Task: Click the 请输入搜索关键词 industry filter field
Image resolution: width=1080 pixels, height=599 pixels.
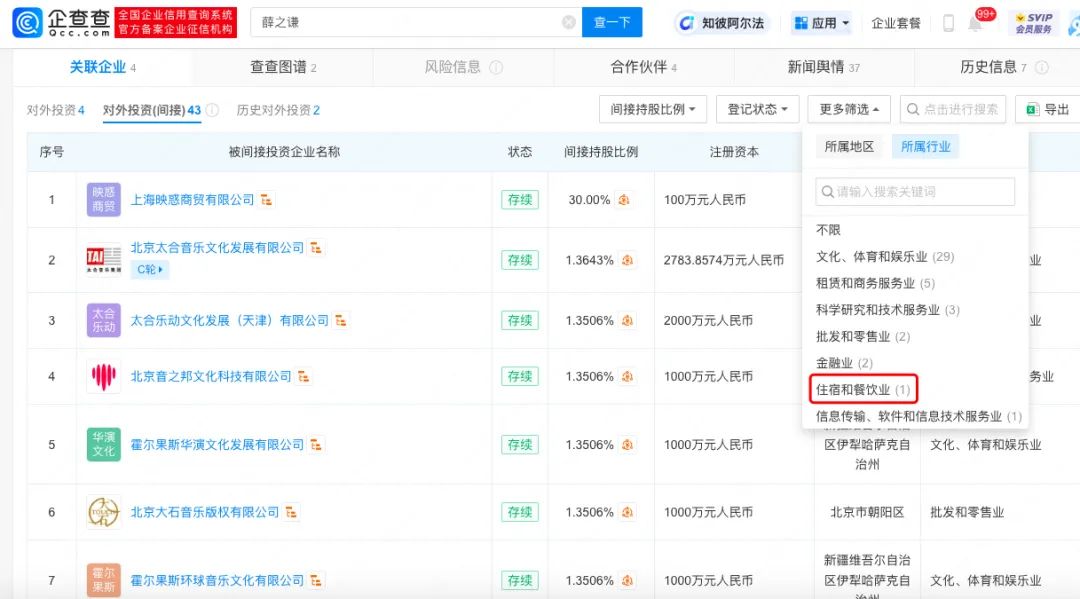Action: click(x=915, y=191)
